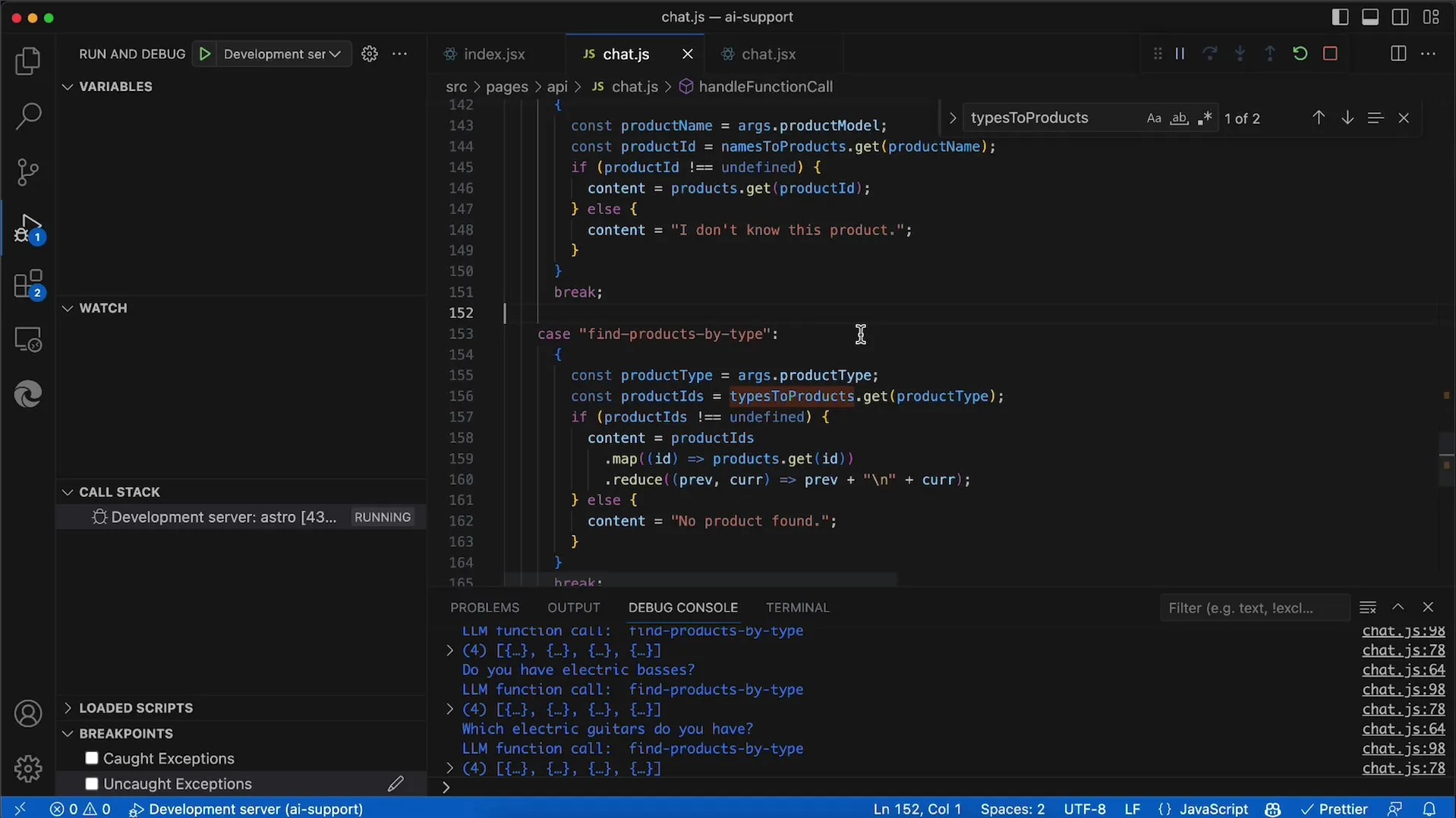This screenshot has height=818, width=1456.
Task: Stop the debug session
Action: (1330, 54)
